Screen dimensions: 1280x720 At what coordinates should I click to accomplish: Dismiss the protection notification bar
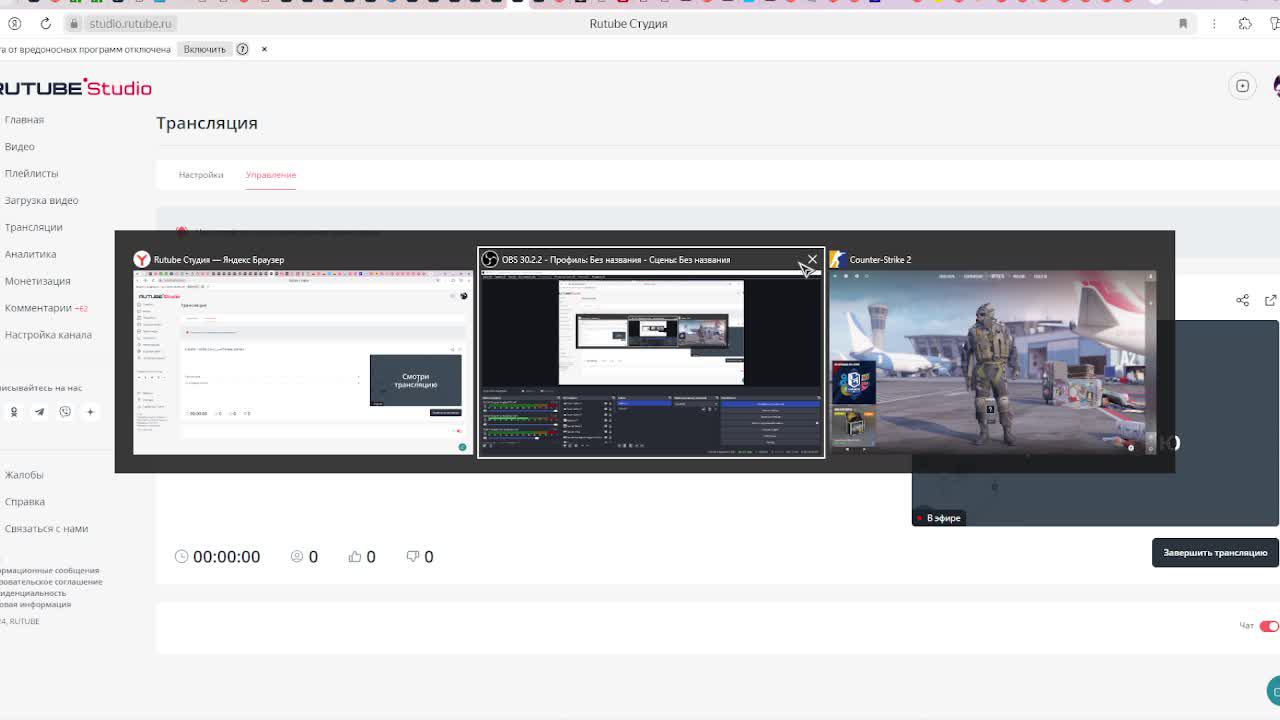pyautogui.click(x=264, y=49)
